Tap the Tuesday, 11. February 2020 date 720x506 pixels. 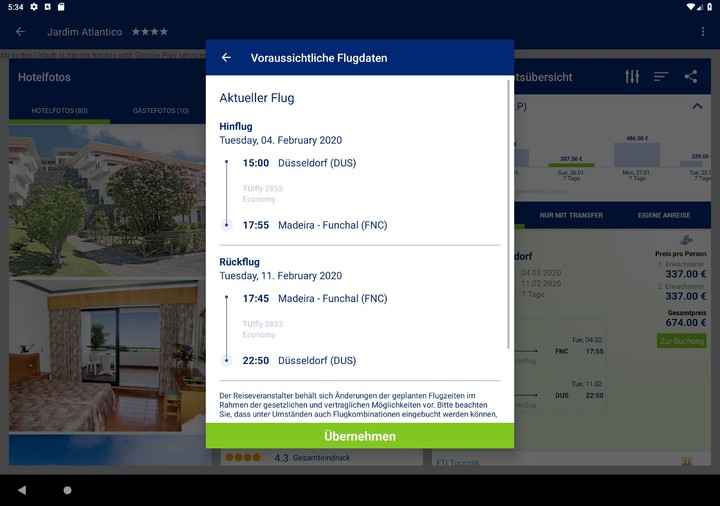[x=281, y=275]
